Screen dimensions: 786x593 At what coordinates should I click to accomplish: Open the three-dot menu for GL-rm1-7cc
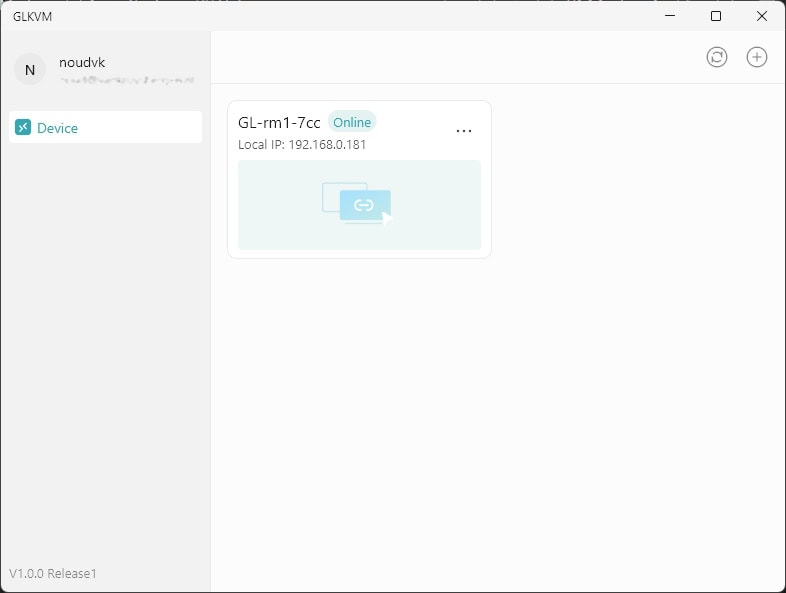[x=464, y=131]
